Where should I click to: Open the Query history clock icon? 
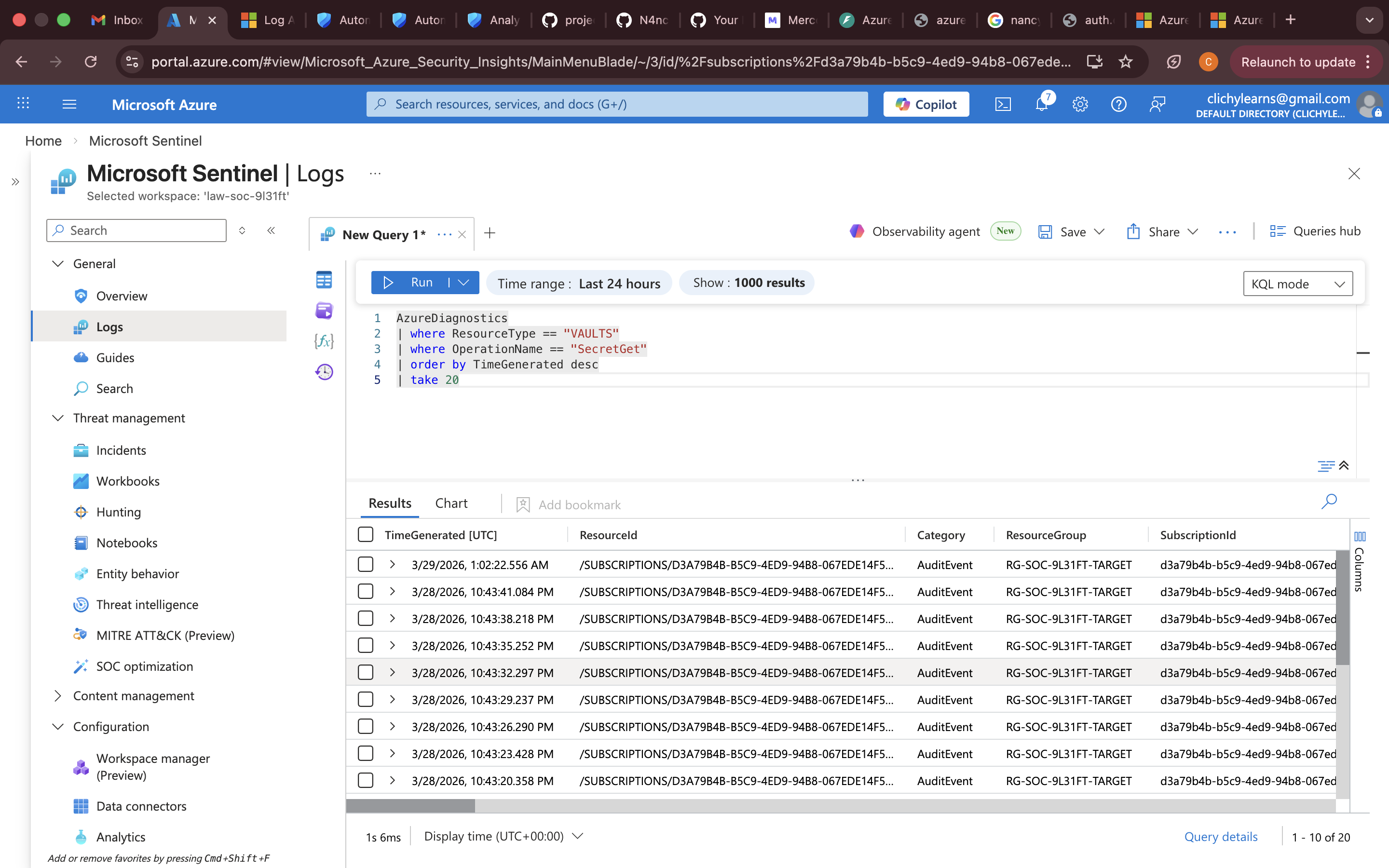(x=324, y=372)
